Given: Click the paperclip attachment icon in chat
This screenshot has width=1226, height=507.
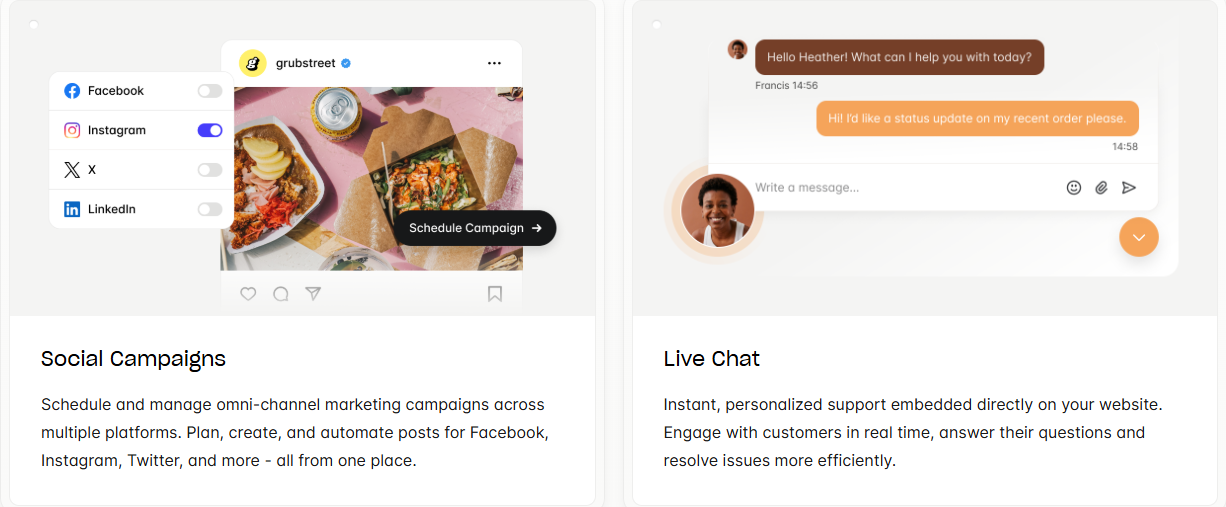Looking at the screenshot, I should click(1101, 187).
